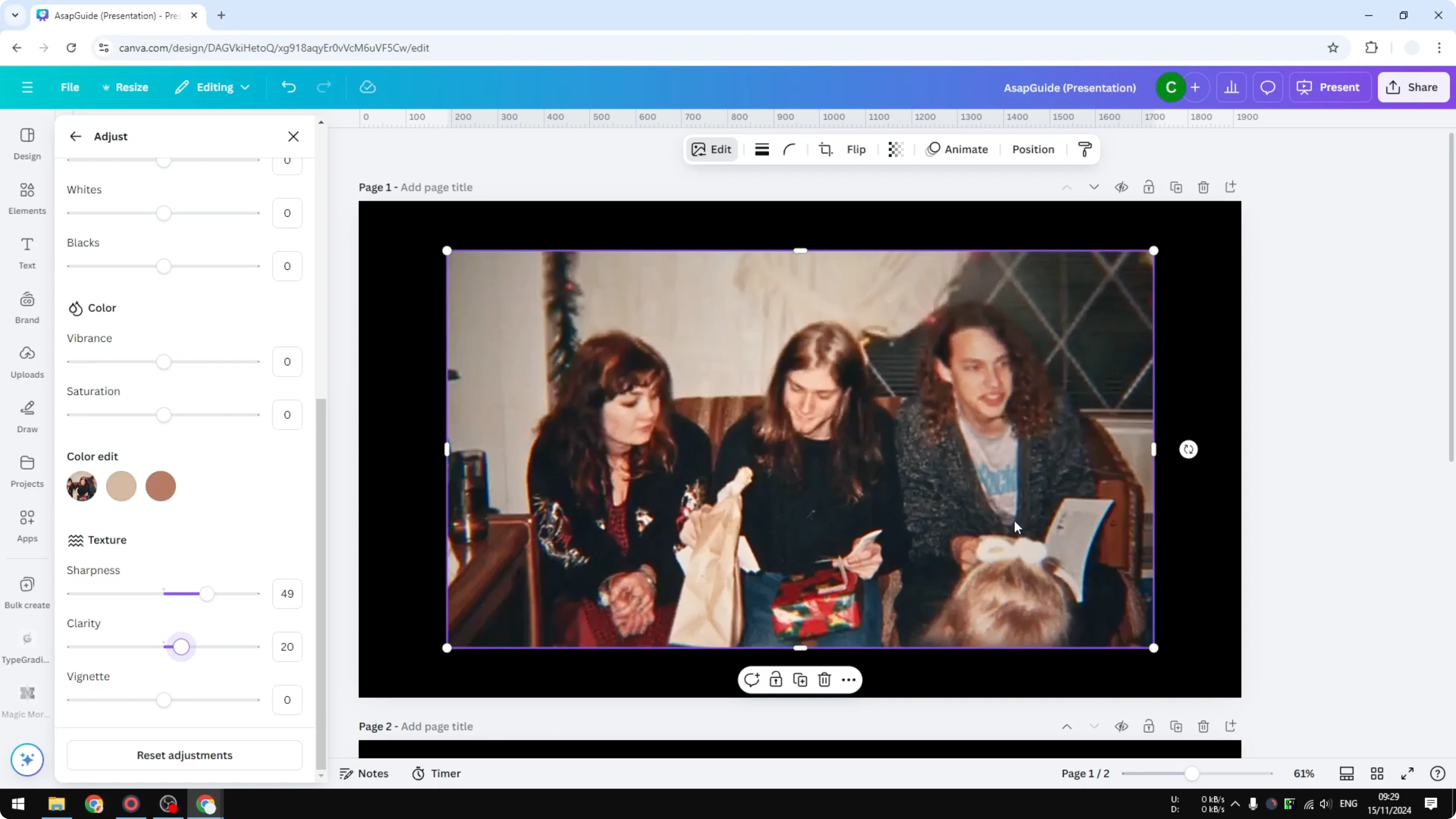Click the Reset adjustments button
This screenshot has width=1456, height=819.
click(184, 755)
